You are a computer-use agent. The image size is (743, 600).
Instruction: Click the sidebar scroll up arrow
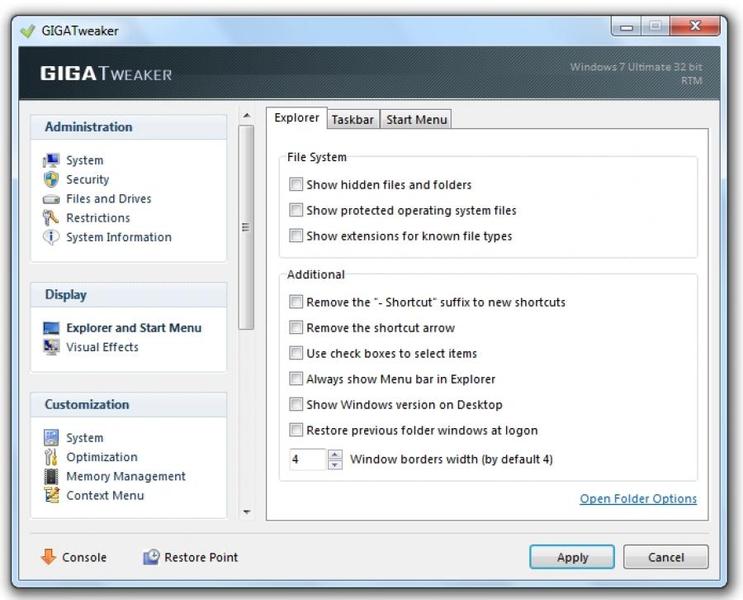246,116
